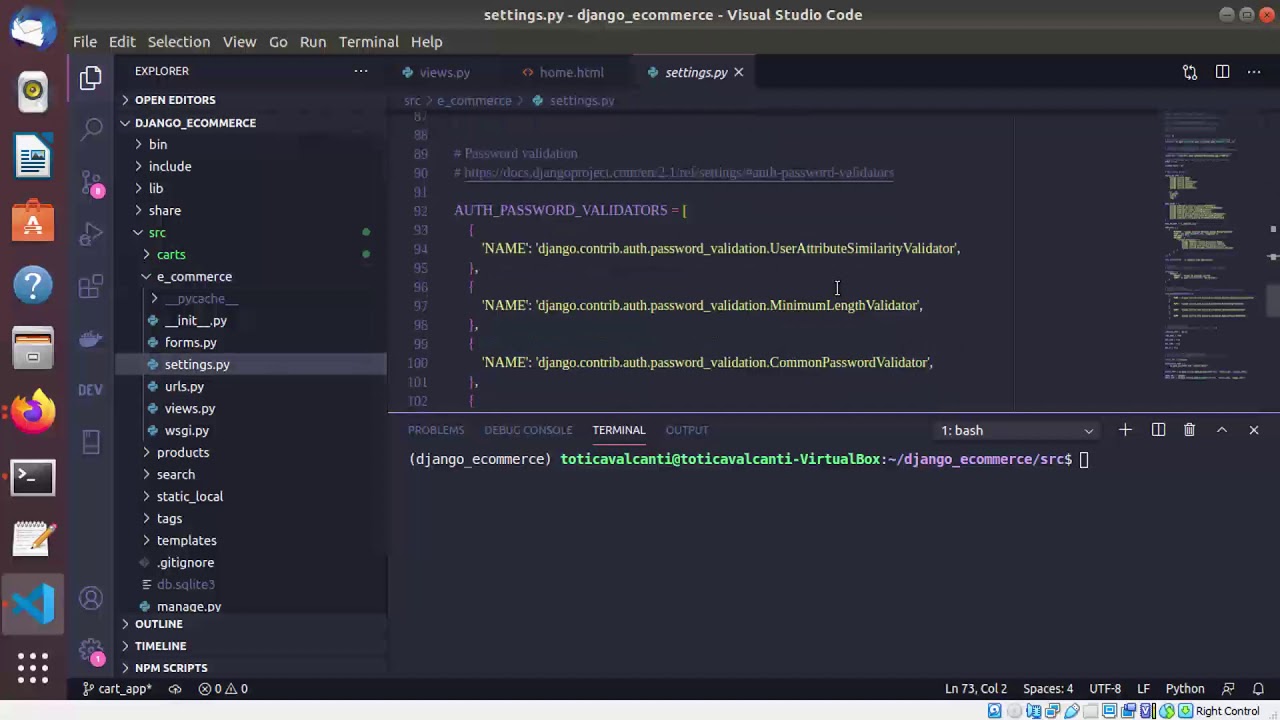Open Ubuntu Software from the dock

coord(33,221)
